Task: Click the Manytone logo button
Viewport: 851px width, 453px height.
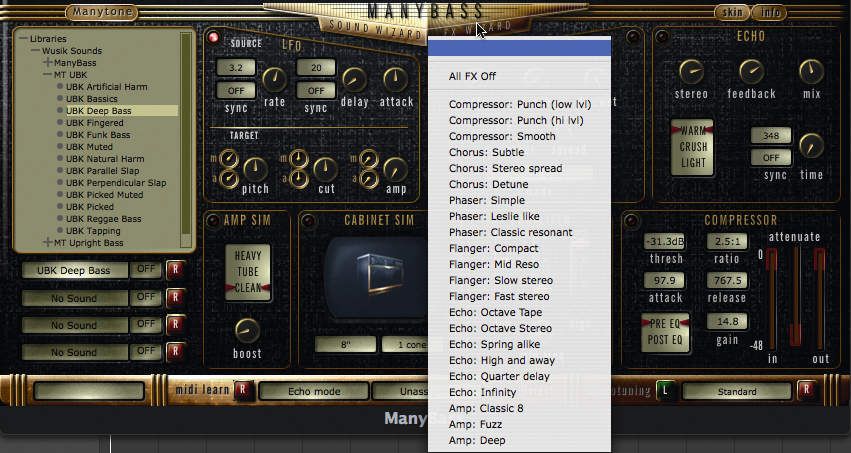Action: click(102, 12)
